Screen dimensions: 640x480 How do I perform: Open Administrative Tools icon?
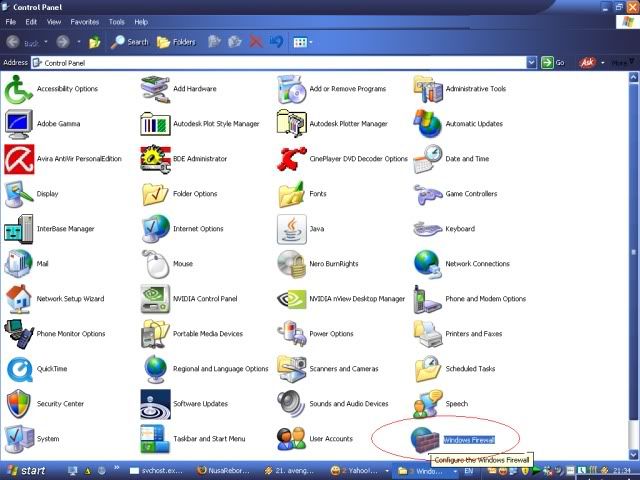[428, 89]
